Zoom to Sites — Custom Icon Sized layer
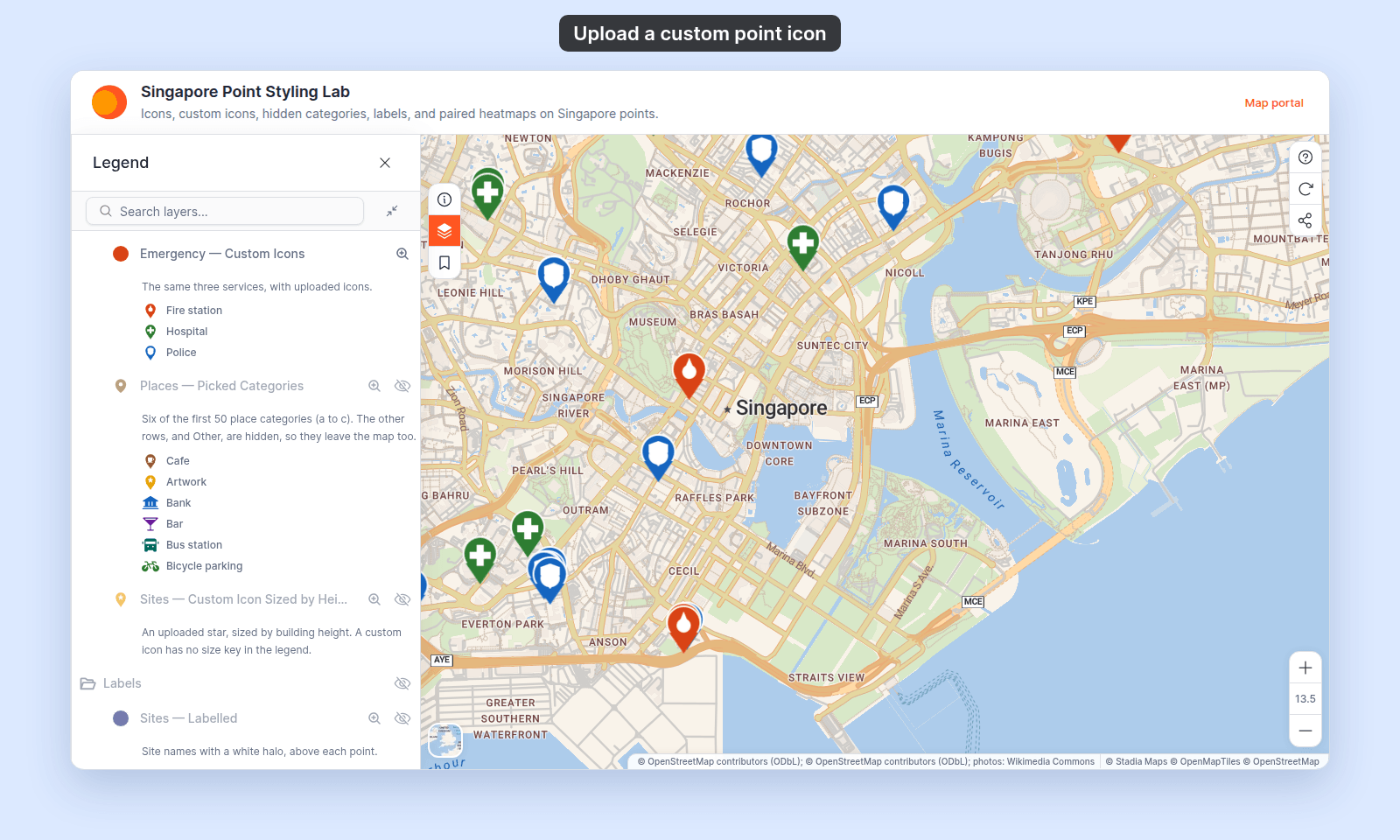The image size is (1400, 840). pyautogui.click(x=374, y=599)
